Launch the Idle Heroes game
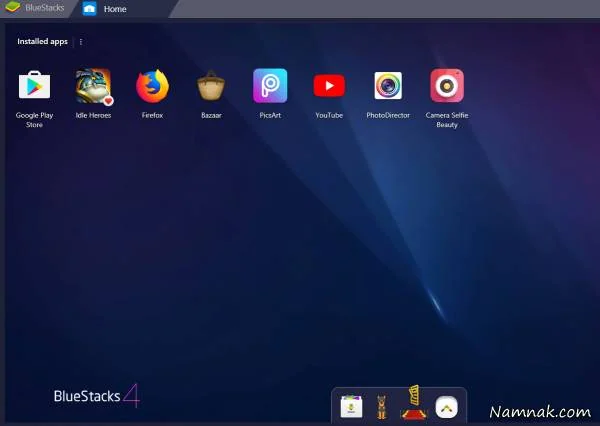600x426 pixels. click(93, 86)
